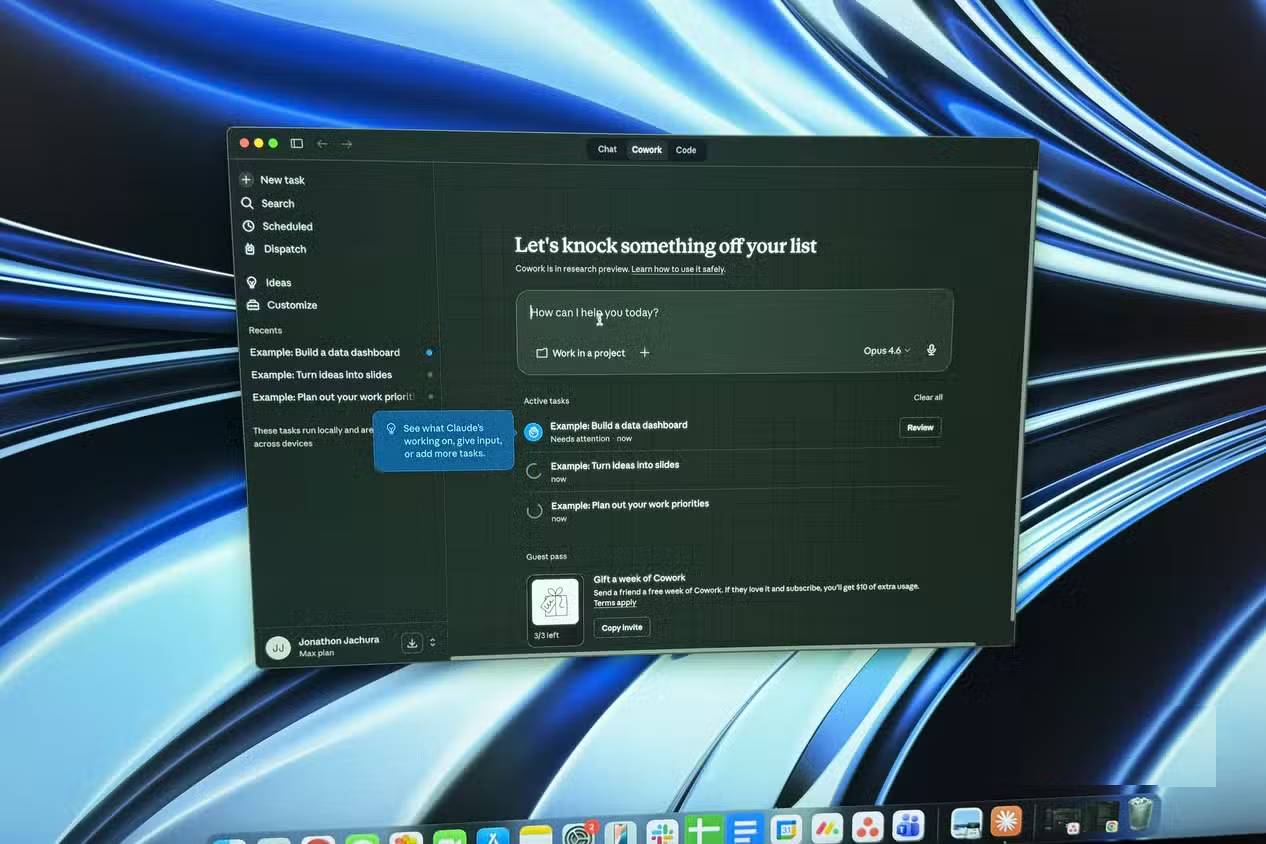Image resolution: width=1266 pixels, height=844 pixels.
Task: Click the back navigation arrow
Action: point(322,144)
